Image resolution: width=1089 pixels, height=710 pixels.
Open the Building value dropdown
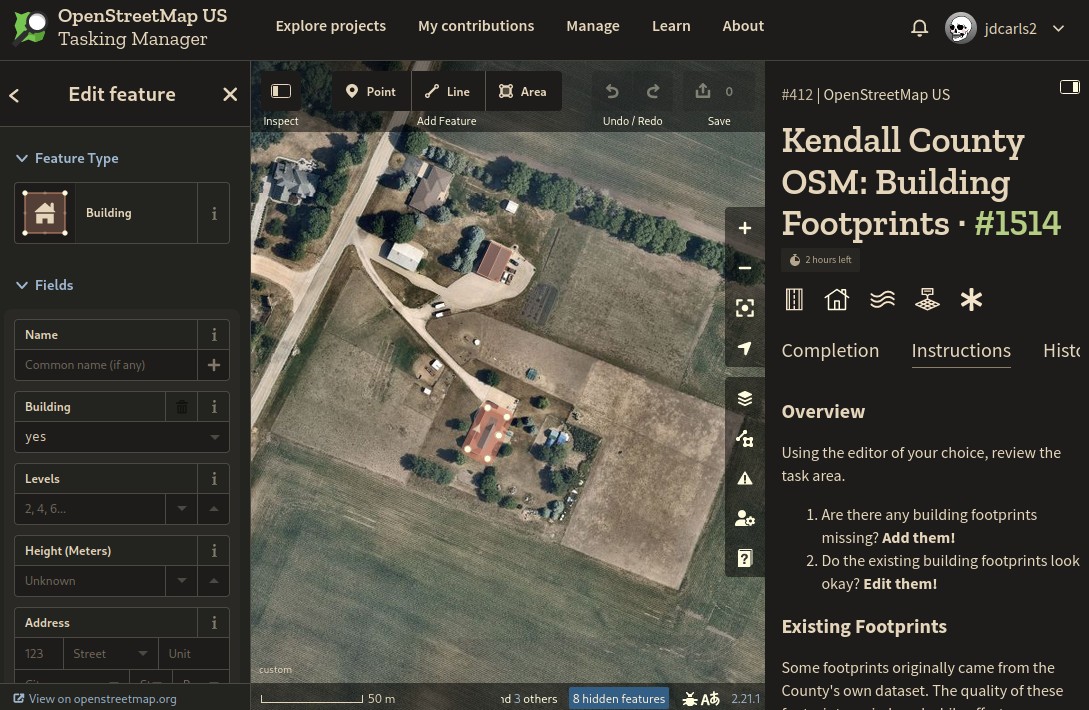(215, 437)
